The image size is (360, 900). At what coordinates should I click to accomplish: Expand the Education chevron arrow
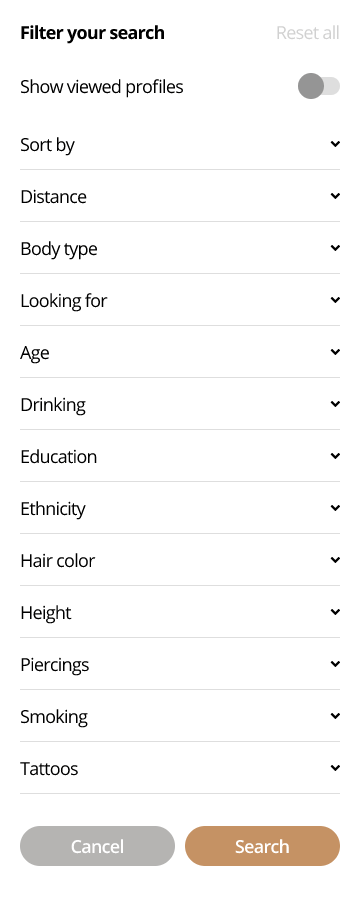[x=335, y=456]
